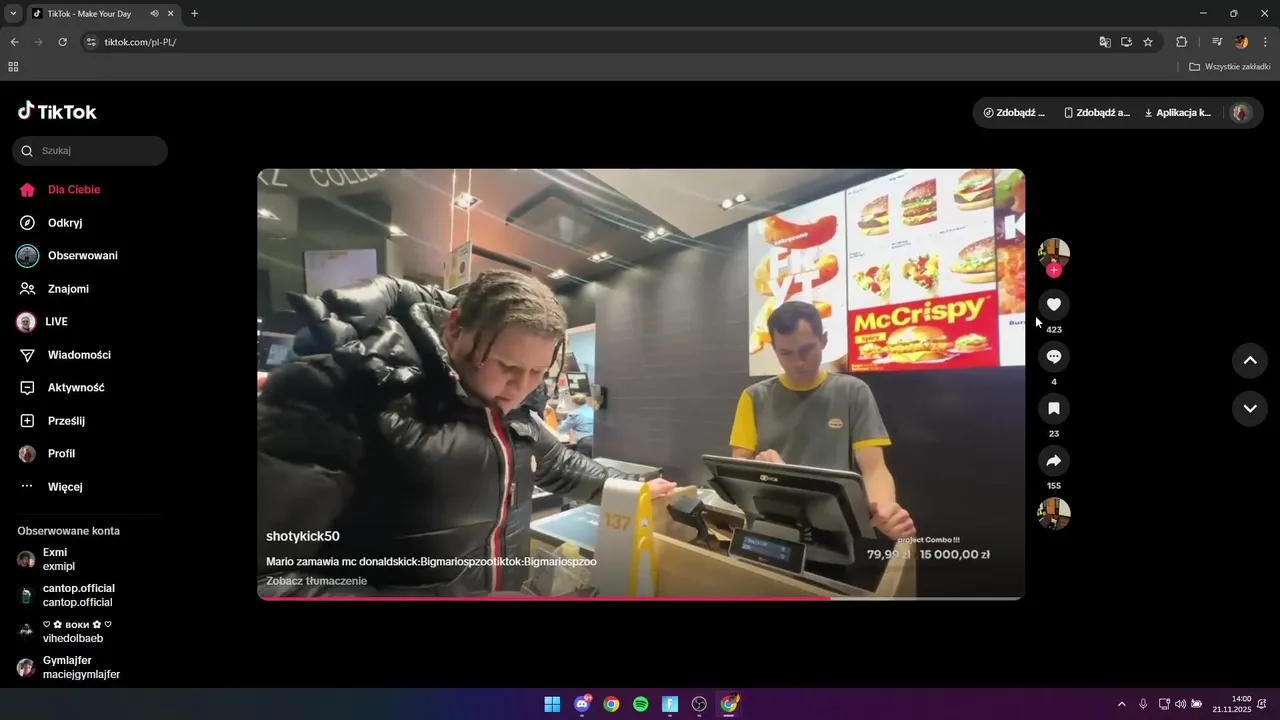Open shotykick50 creator profile link
The width and height of the screenshot is (1280, 720).
coord(302,536)
